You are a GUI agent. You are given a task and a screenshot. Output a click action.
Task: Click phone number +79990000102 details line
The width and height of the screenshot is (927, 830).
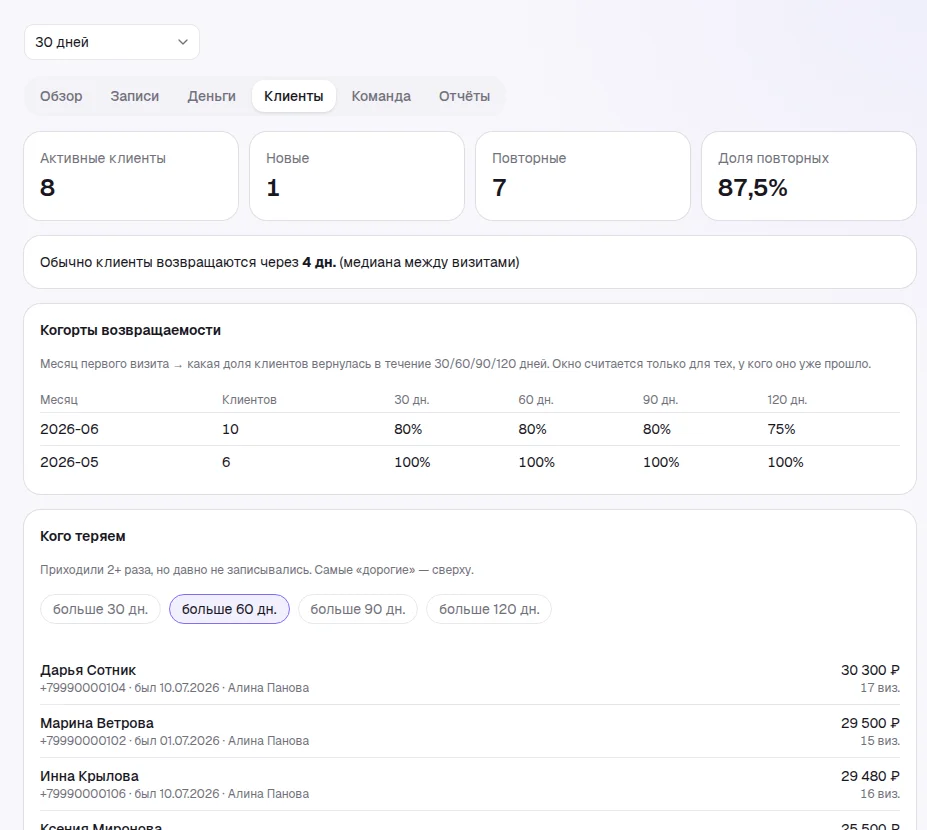(x=174, y=741)
